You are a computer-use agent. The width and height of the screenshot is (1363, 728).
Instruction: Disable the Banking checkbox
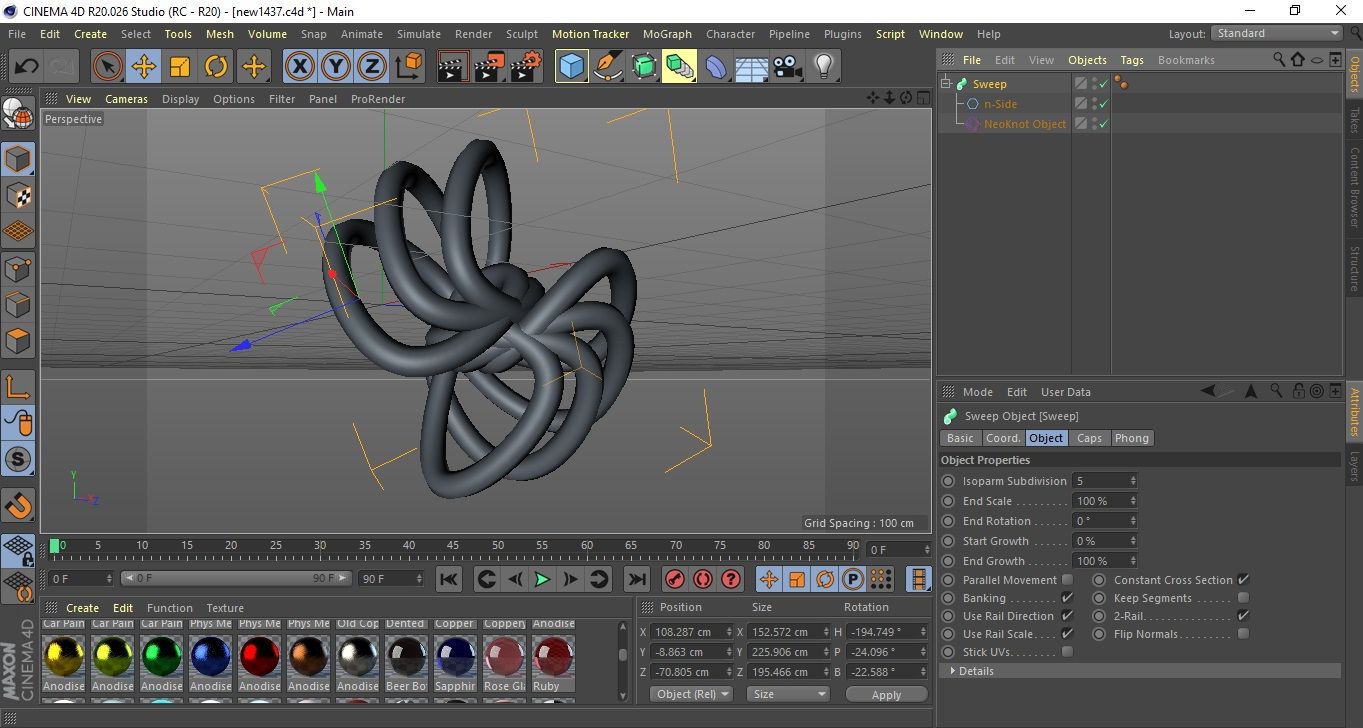coord(1067,598)
